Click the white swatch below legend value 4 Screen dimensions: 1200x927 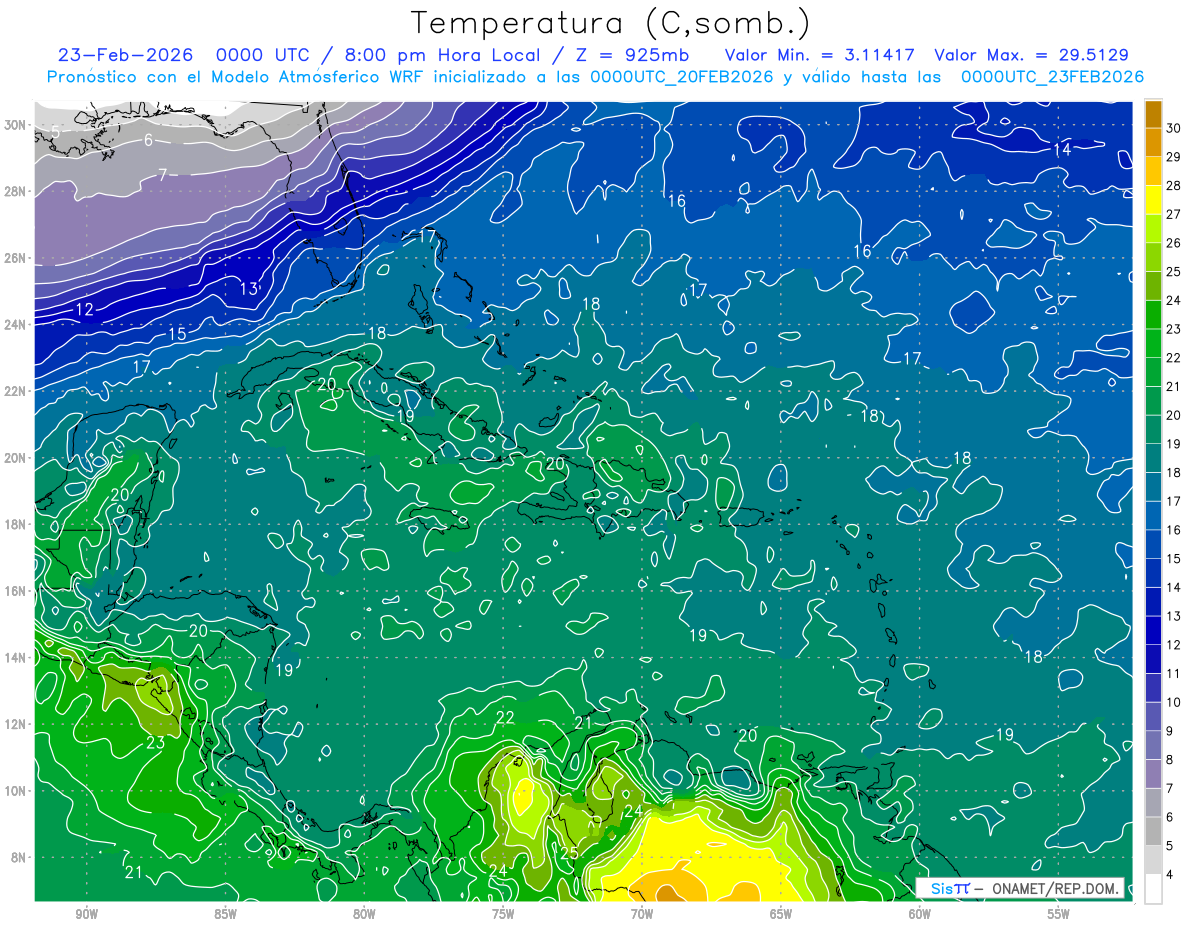[x=1153, y=888]
